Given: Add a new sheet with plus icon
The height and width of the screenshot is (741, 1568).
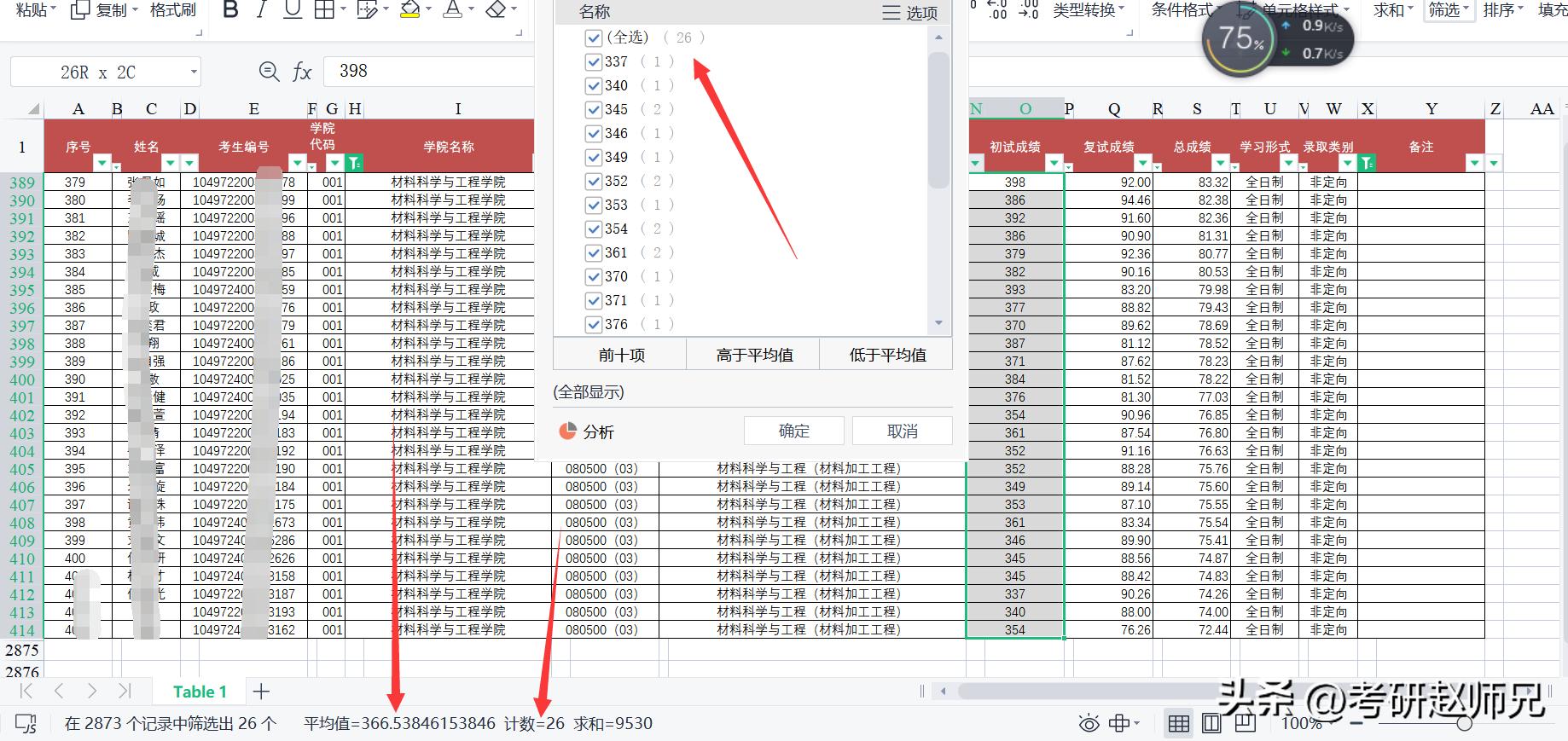Looking at the screenshot, I should pos(261,692).
